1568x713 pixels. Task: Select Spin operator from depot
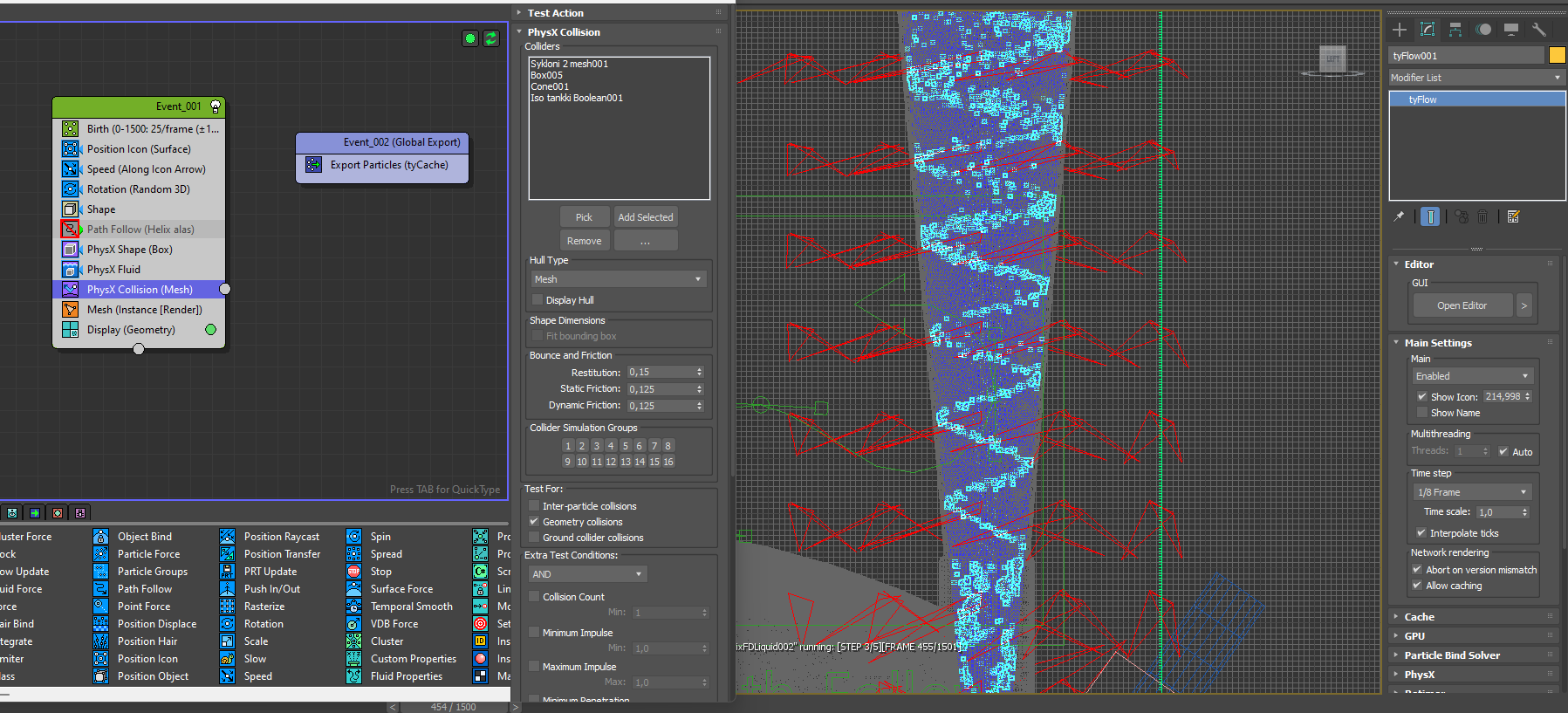369,537
